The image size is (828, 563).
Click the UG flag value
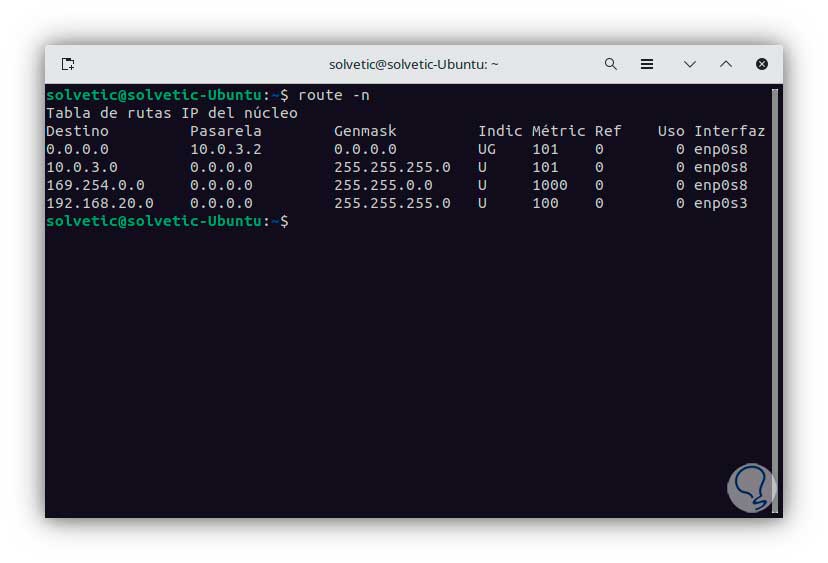[487, 149]
